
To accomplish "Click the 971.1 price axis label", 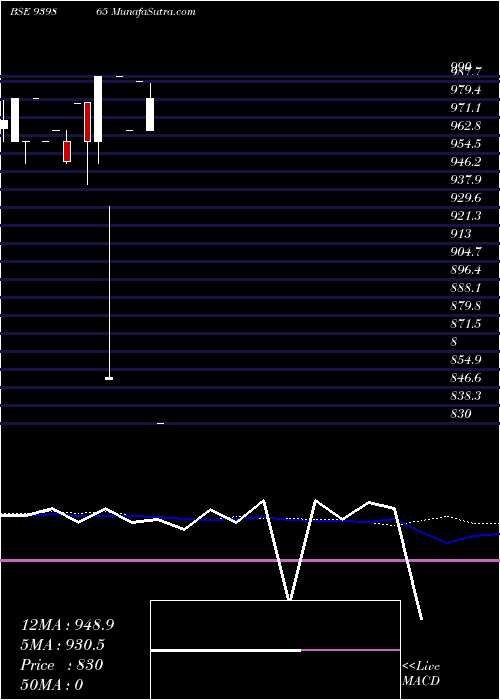I will (x=466, y=108).
